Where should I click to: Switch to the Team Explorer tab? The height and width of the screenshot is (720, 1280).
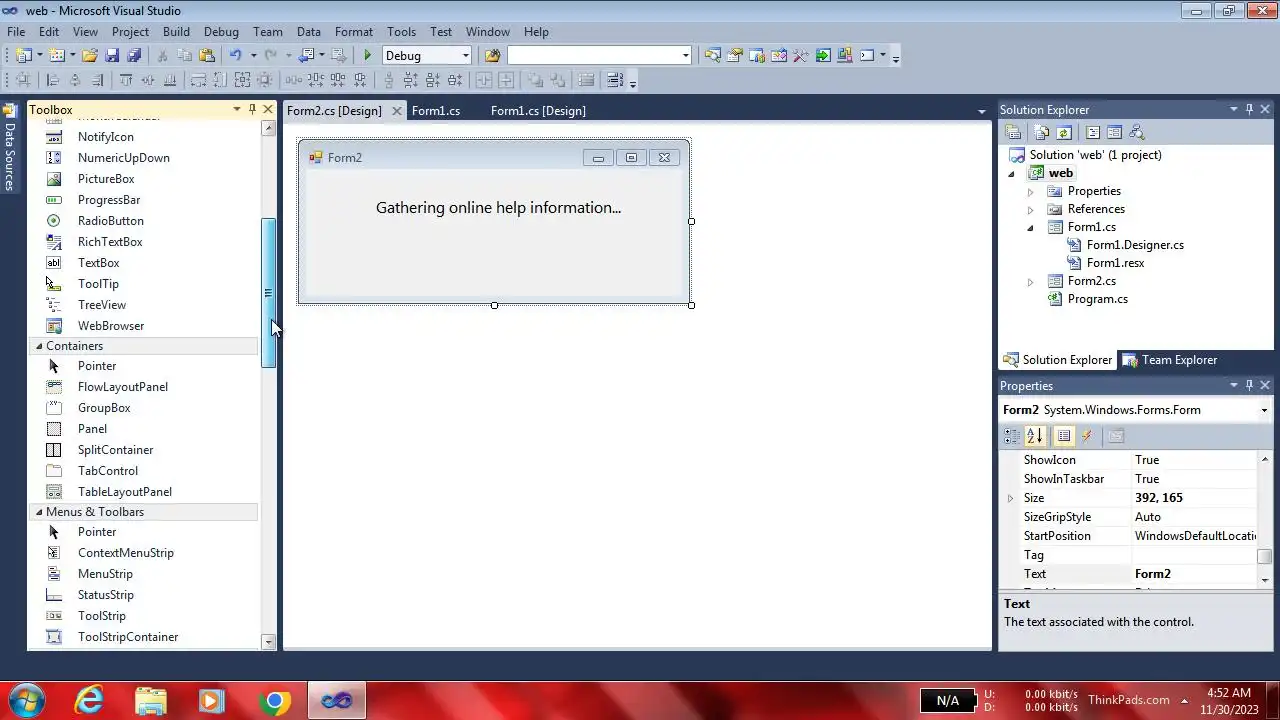[1169, 360]
